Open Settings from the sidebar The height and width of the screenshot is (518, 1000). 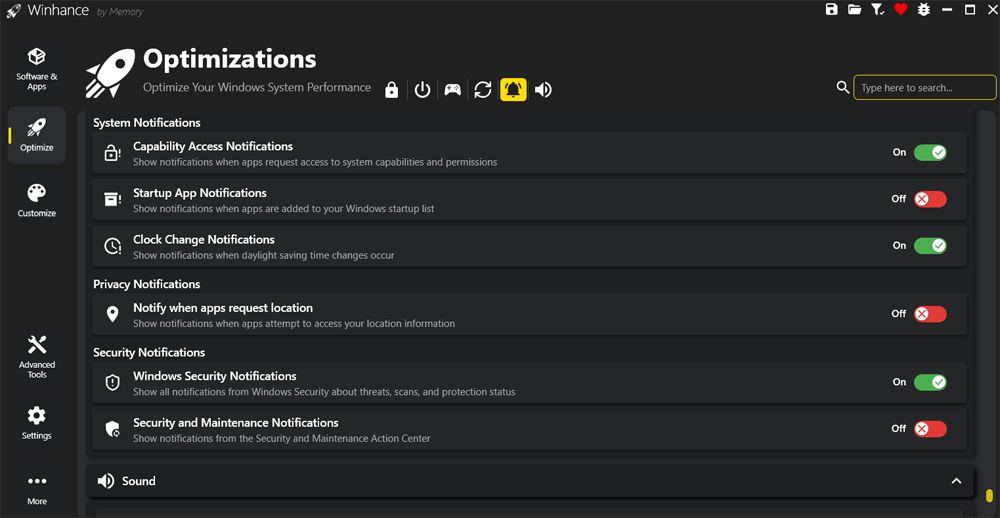37,422
